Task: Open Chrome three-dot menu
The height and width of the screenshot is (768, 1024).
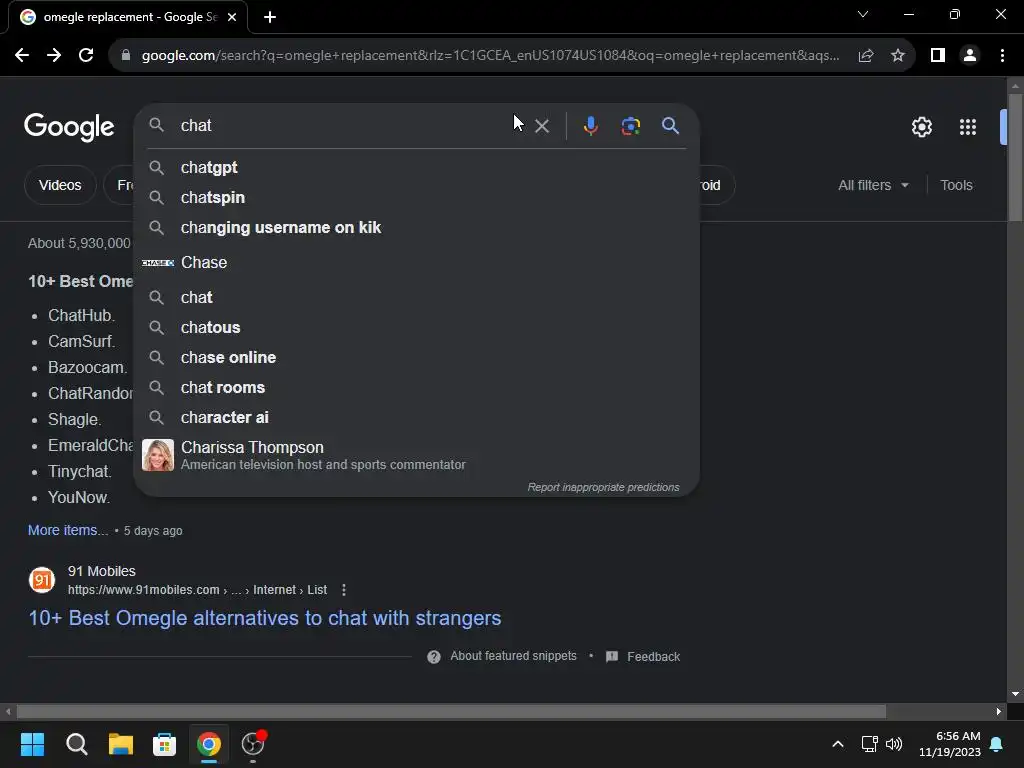Action: coord(1002,56)
